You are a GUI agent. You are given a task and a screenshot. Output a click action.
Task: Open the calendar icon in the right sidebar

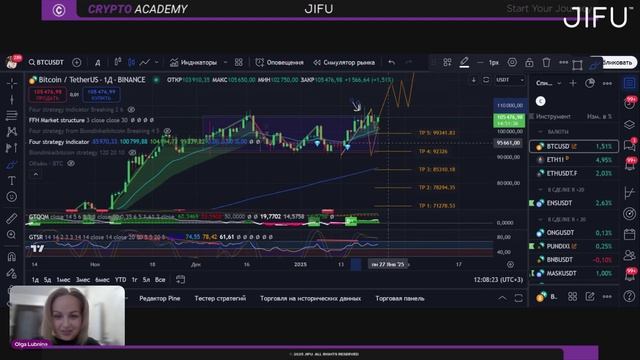pyautogui.click(x=630, y=234)
